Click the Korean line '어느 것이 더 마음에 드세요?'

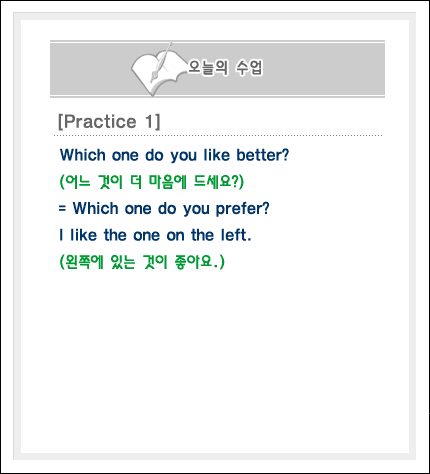[x=152, y=182]
